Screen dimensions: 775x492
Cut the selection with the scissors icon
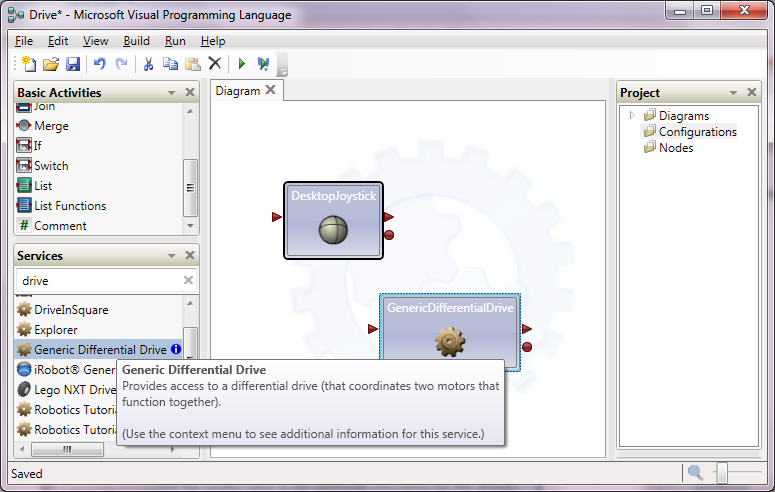[x=148, y=64]
